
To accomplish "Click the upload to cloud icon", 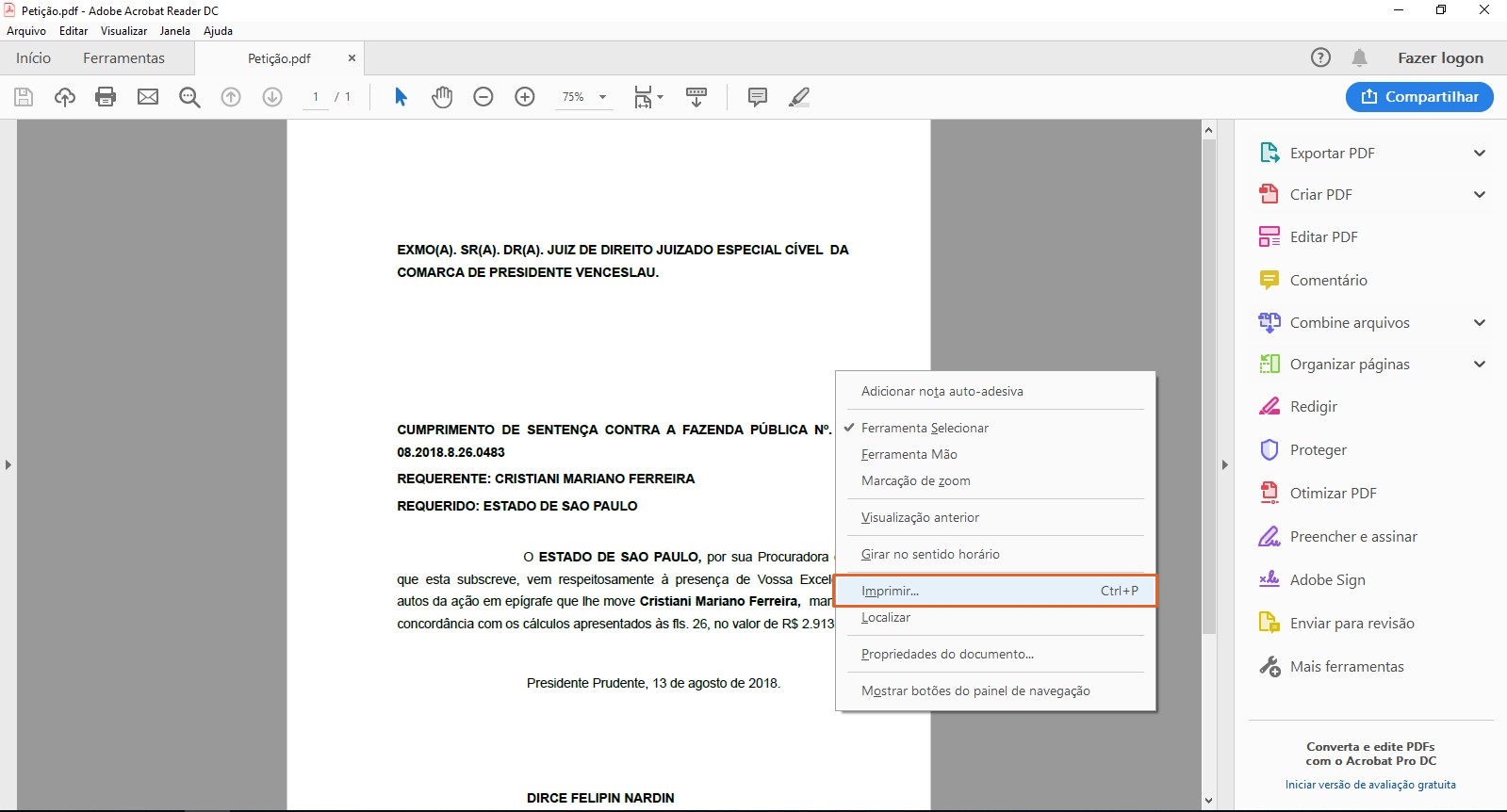I will point(64,97).
